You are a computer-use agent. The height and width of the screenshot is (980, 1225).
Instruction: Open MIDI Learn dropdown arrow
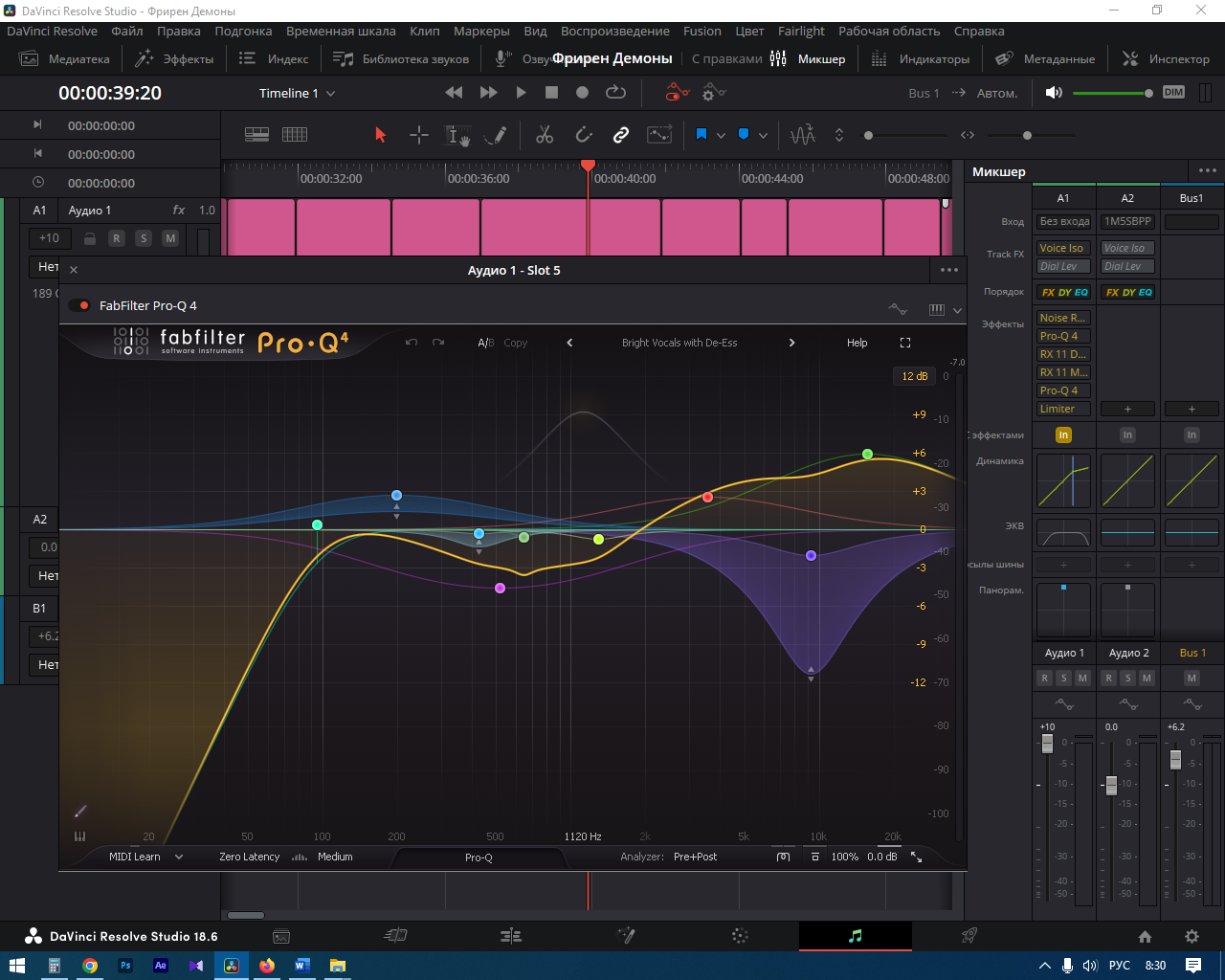click(179, 857)
